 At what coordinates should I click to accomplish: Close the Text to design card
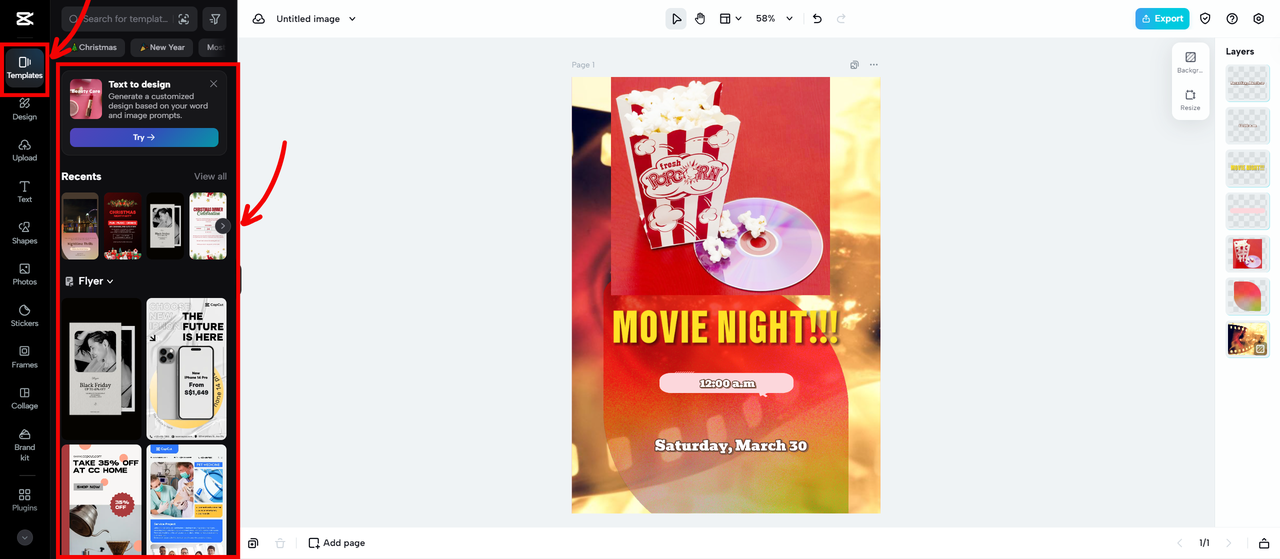[213, 84]
